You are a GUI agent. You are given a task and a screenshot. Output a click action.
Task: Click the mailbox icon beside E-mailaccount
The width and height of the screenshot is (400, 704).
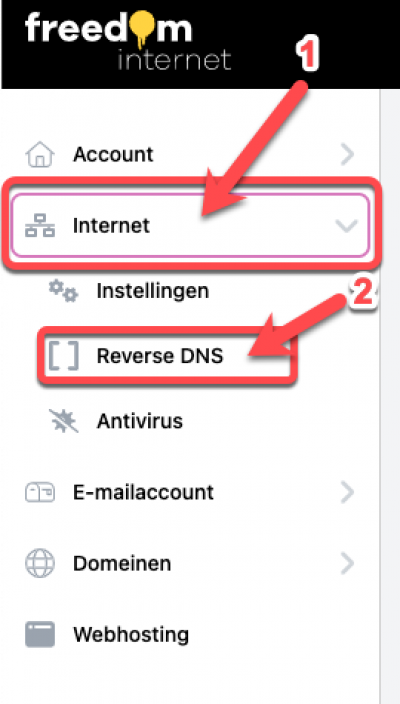pyautogui.click(x=40, y=493)
